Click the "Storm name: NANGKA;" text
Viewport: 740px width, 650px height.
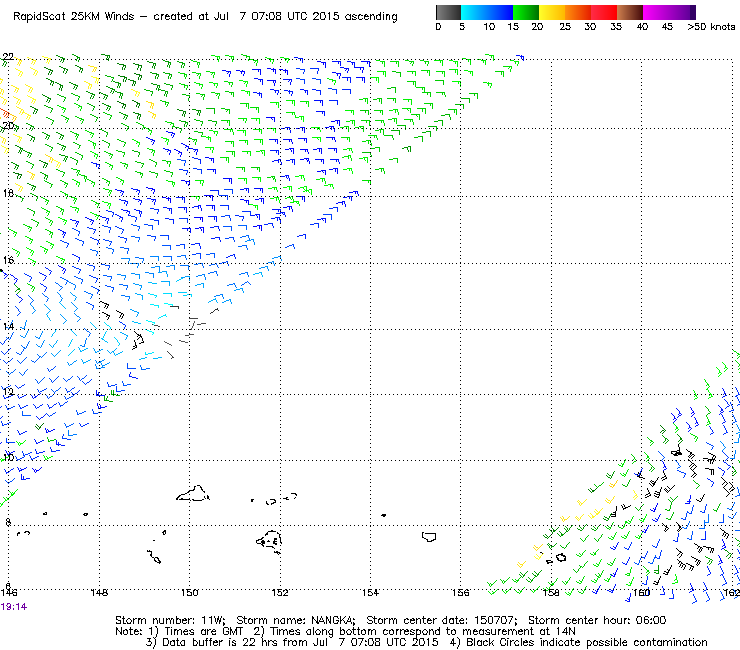tap(295, 620)
